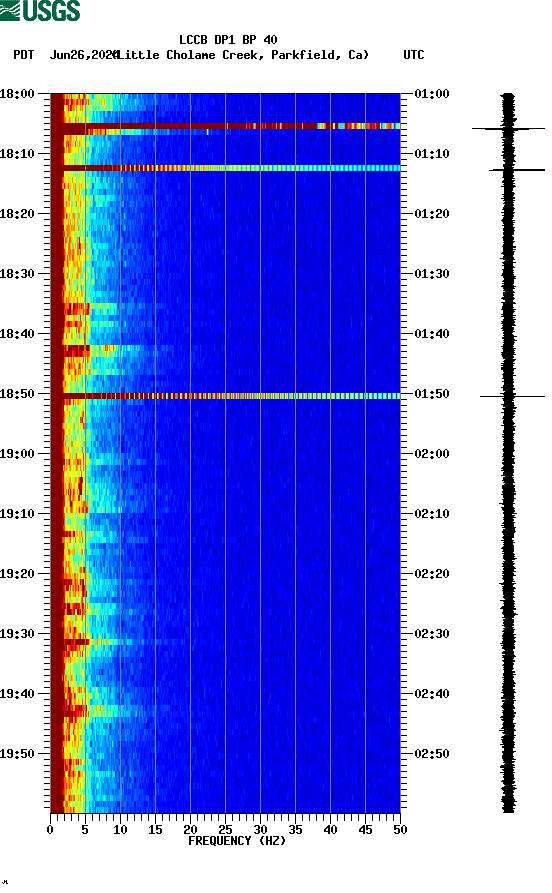
Task: Click the 19:30 PDT time label
Action: (x=17, y=634)
